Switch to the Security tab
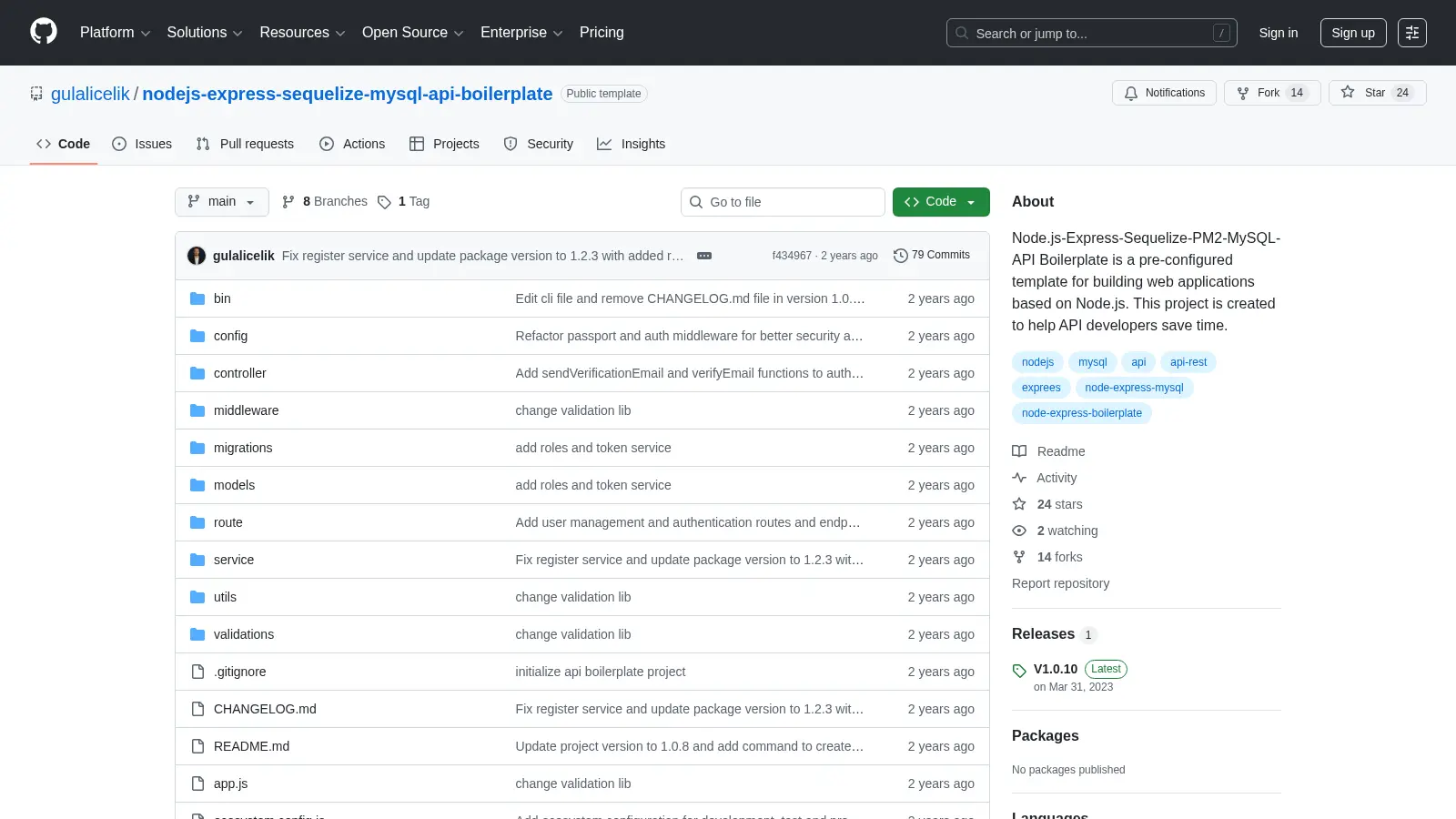Screen dimensions: 1456x819 [x=539, y=144]
